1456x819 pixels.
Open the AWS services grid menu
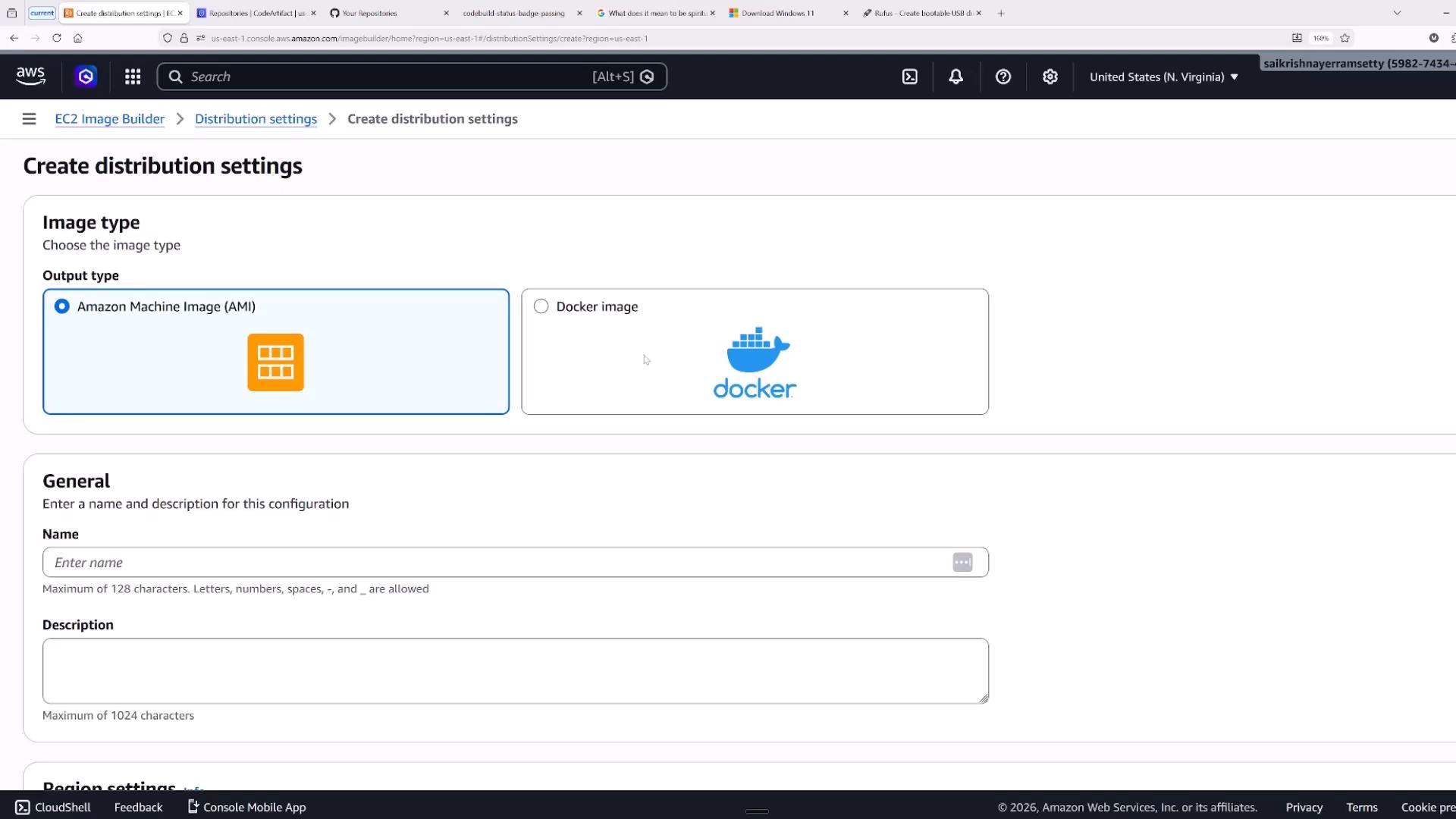point(133,77)
